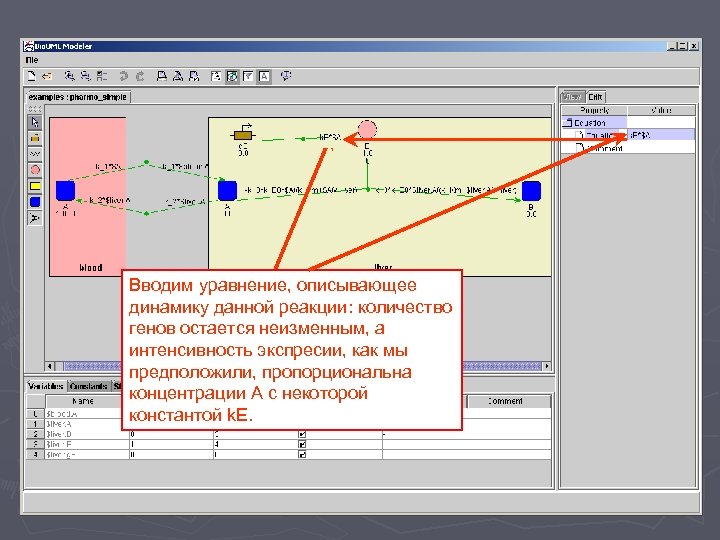720x540 pixels.
Task: Select the blue square substance tool
Action: click(35, 202)
